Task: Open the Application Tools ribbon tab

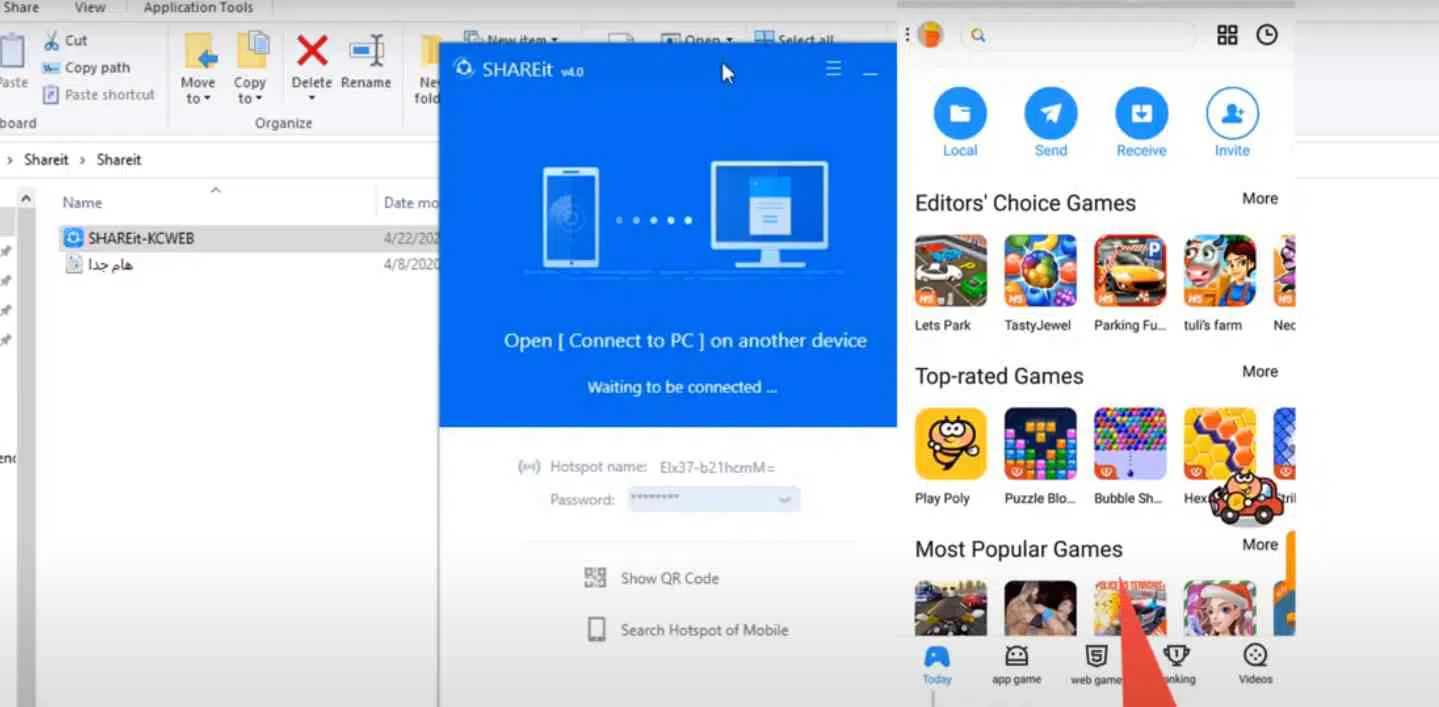Action: (x=199, y=8)
